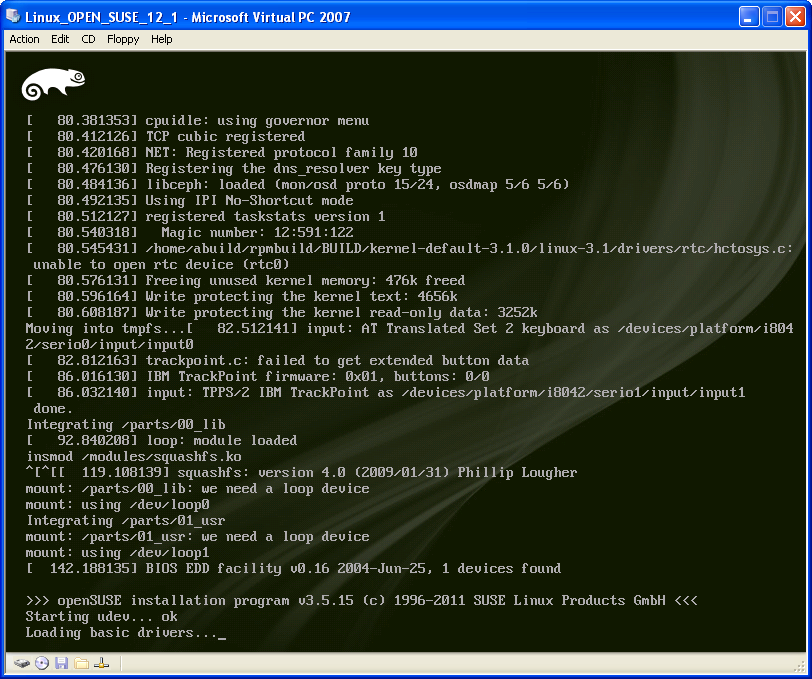Click 'Starting udev... ok' line
Viewport: 812px width, 679px height.
pyautogui.click(x=102, y=617)
